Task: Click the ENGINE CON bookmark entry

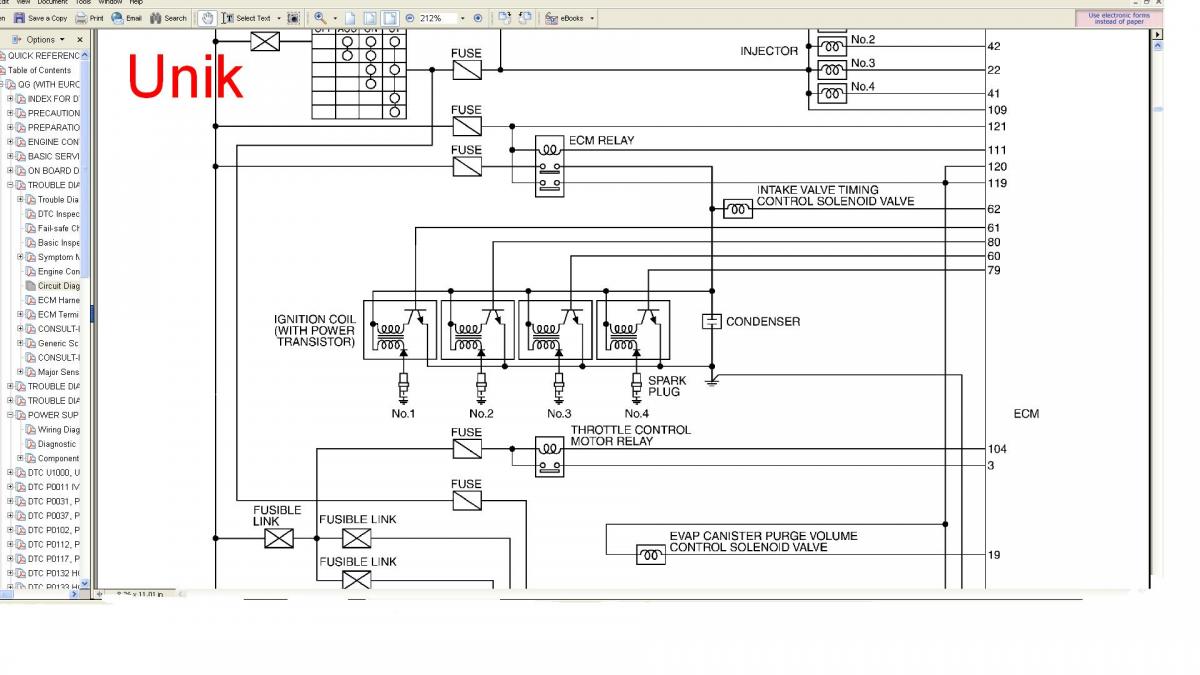Action: point(53,142)
